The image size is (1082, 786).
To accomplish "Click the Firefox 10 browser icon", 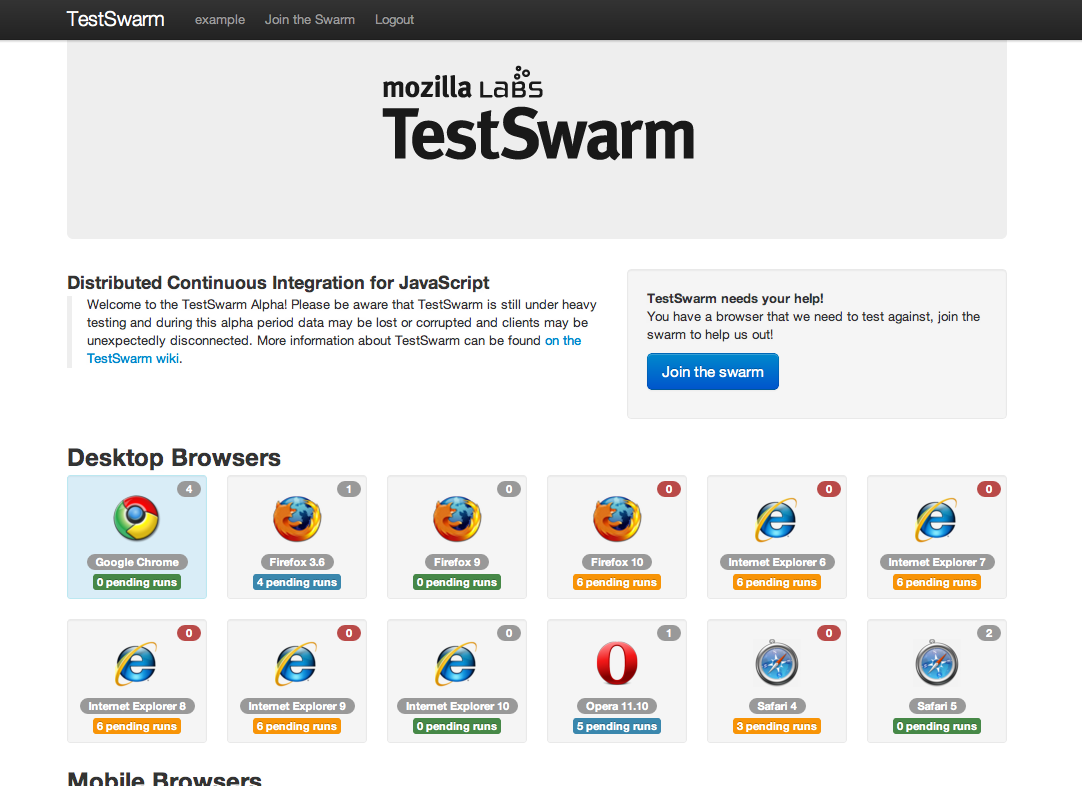I will 617,518.
